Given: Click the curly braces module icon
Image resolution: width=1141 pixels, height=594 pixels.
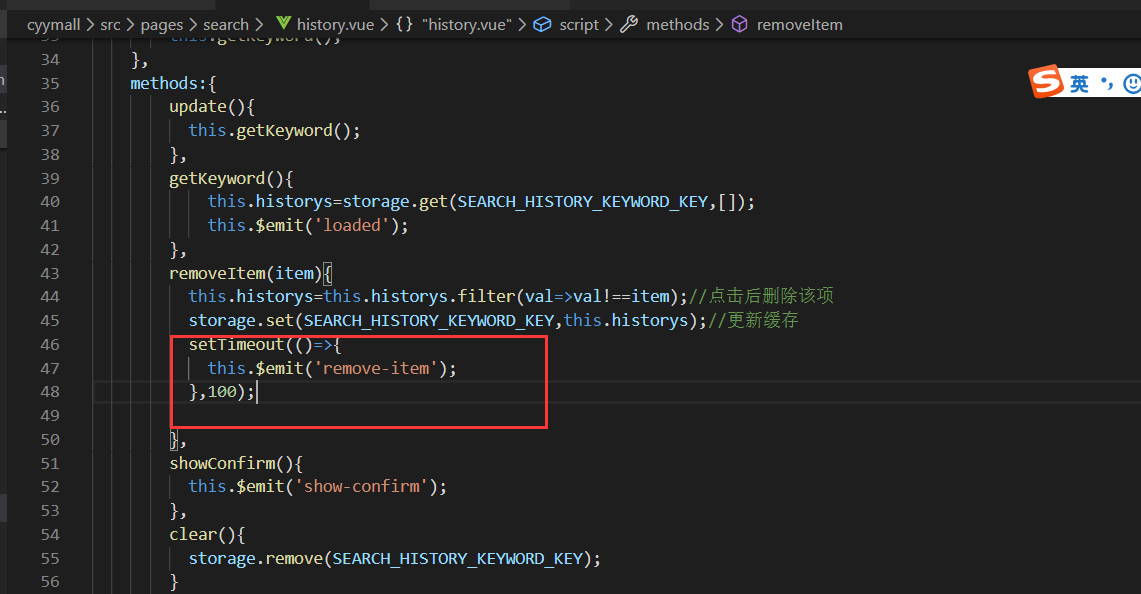Looking at the screenshot, I should click(x=404, y=24).
